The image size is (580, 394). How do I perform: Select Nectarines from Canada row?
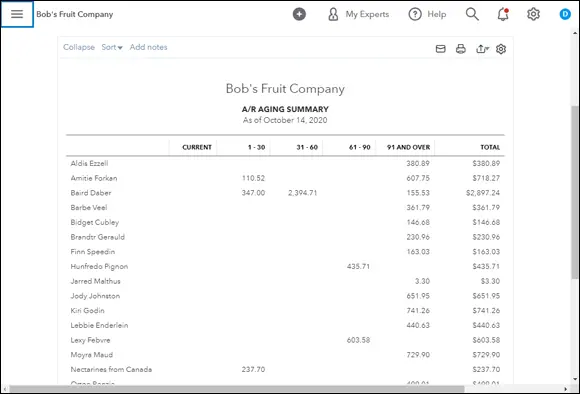[x=111, y=370]
